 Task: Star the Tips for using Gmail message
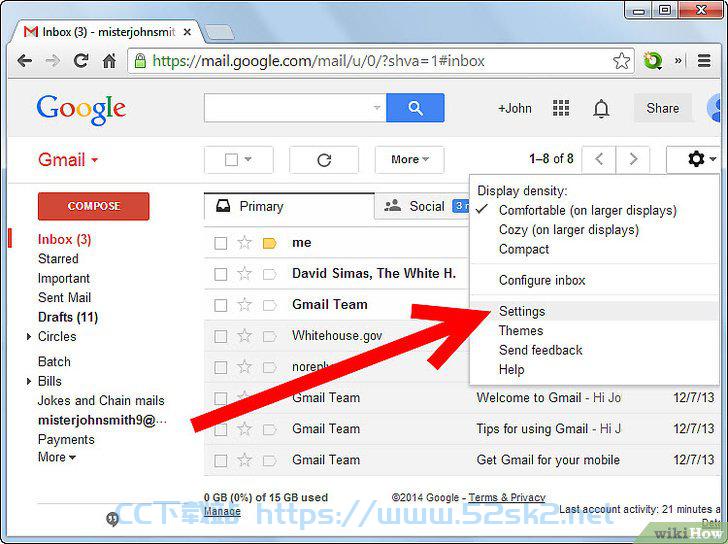tap(244, 429)
